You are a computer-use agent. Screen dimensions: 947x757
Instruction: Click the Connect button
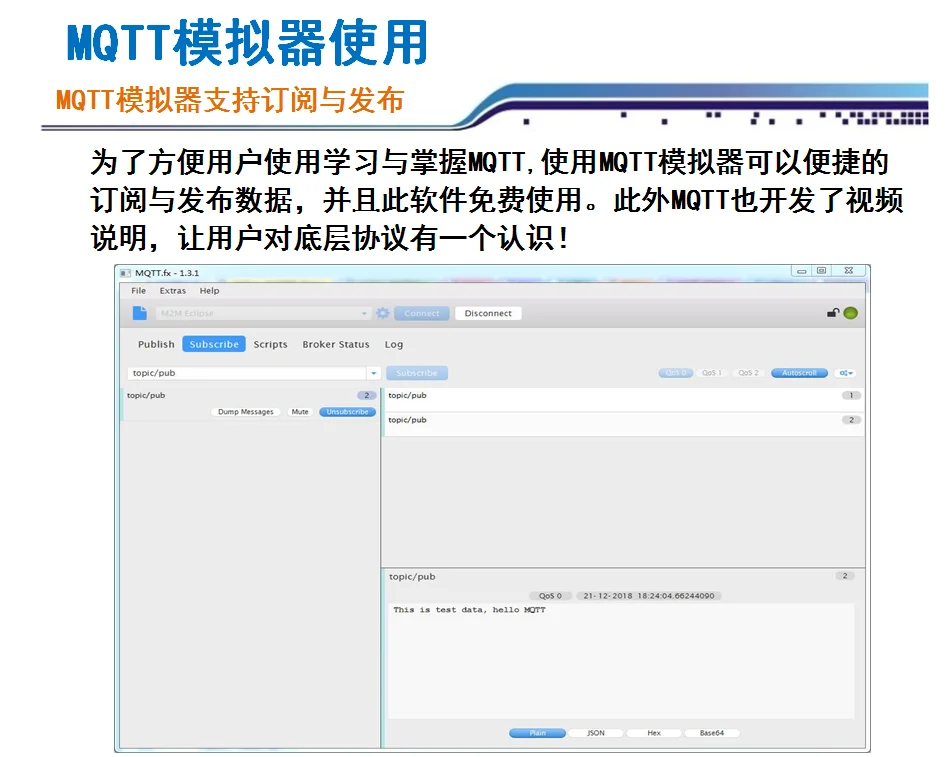(422, 313)
